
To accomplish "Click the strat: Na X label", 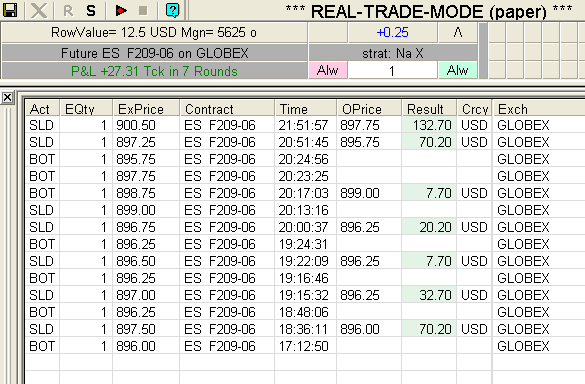I will [393, 53].
